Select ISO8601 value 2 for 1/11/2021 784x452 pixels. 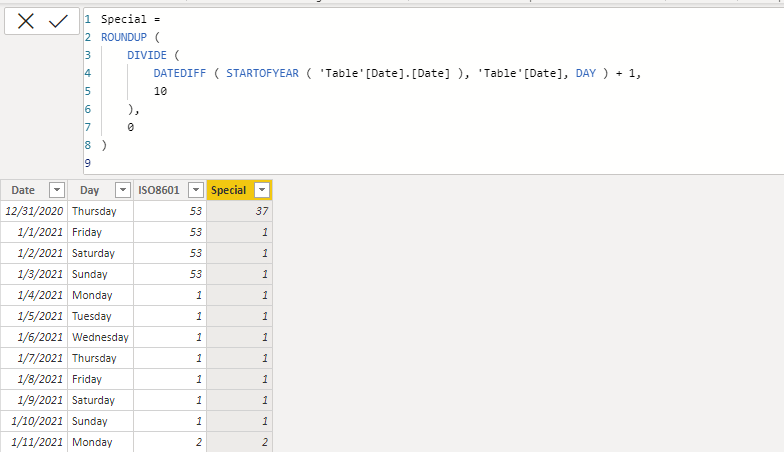(170, 442)
